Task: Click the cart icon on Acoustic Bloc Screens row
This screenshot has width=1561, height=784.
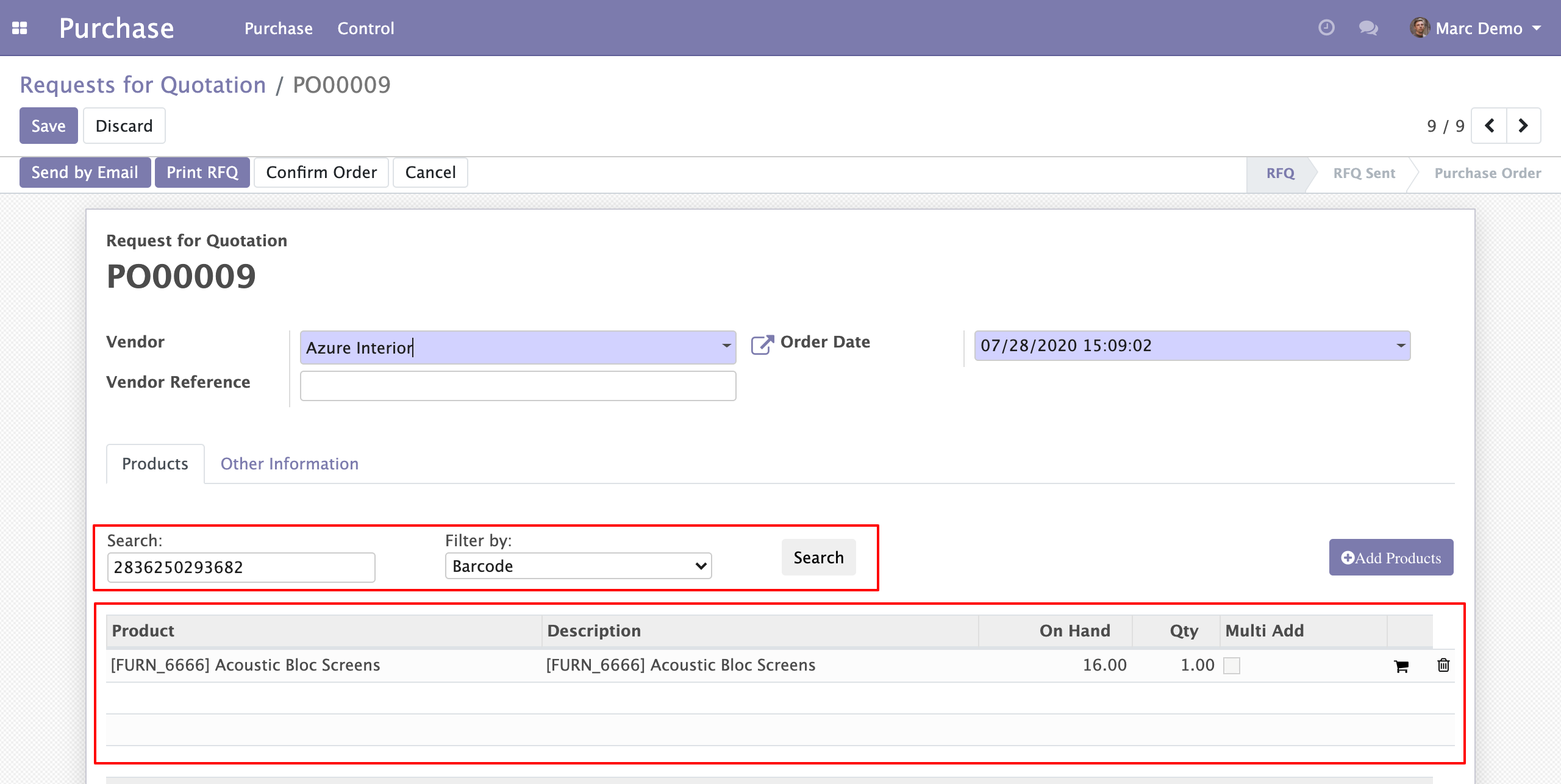Action: pyautogui.click(x=1401, y=666)
